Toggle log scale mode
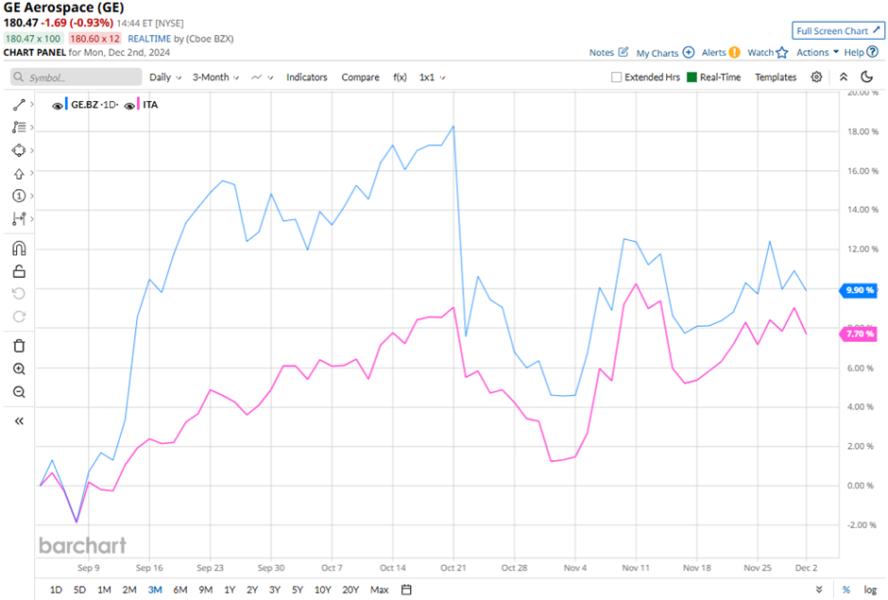The image size is (888, 600). click(870, 590)
